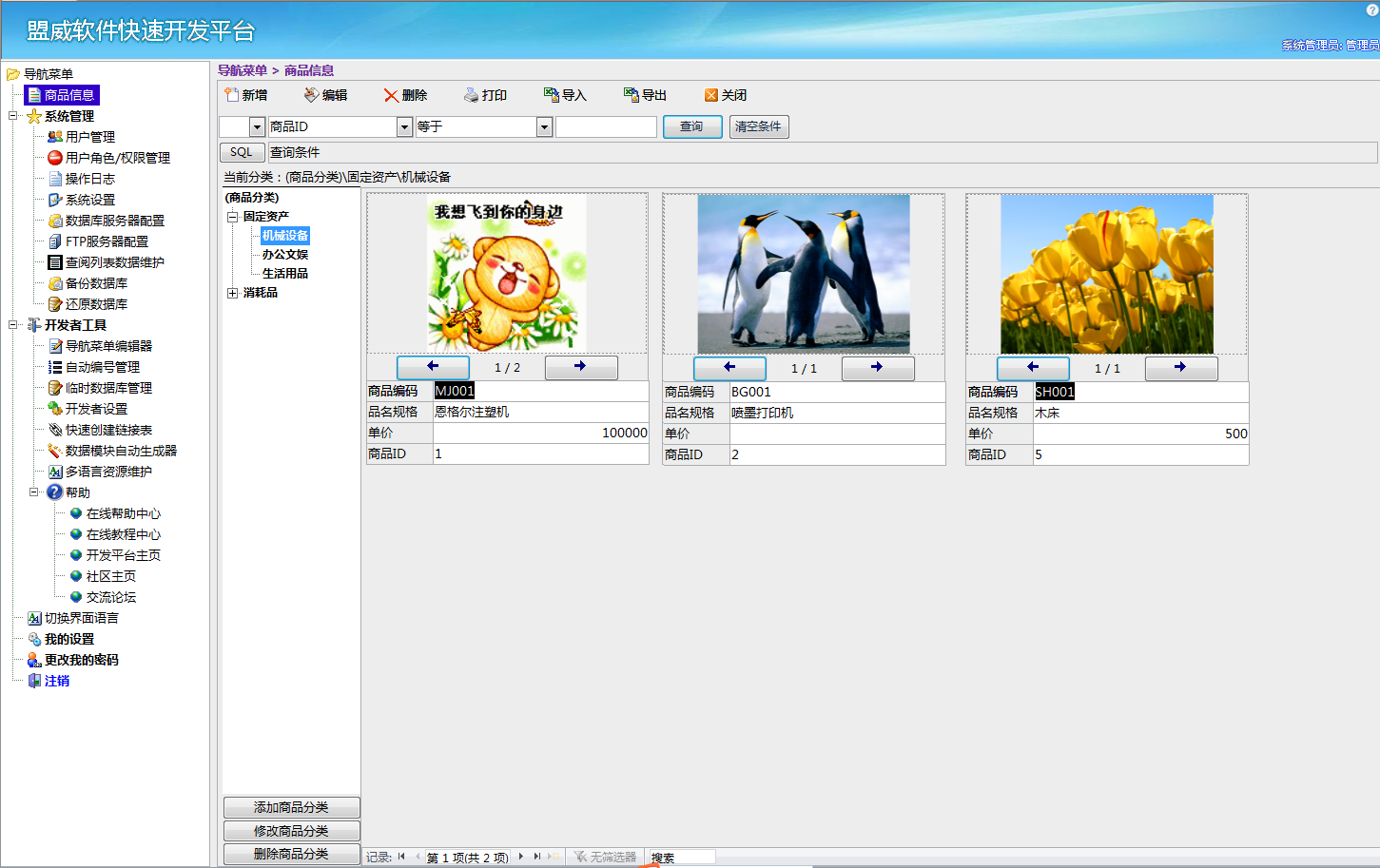Open the 商品ID field dropdown

coord(404,126)
